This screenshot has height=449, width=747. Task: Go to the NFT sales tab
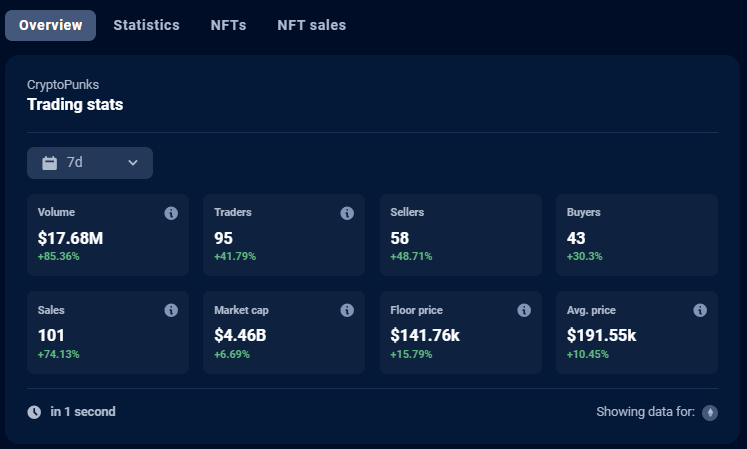311,25
